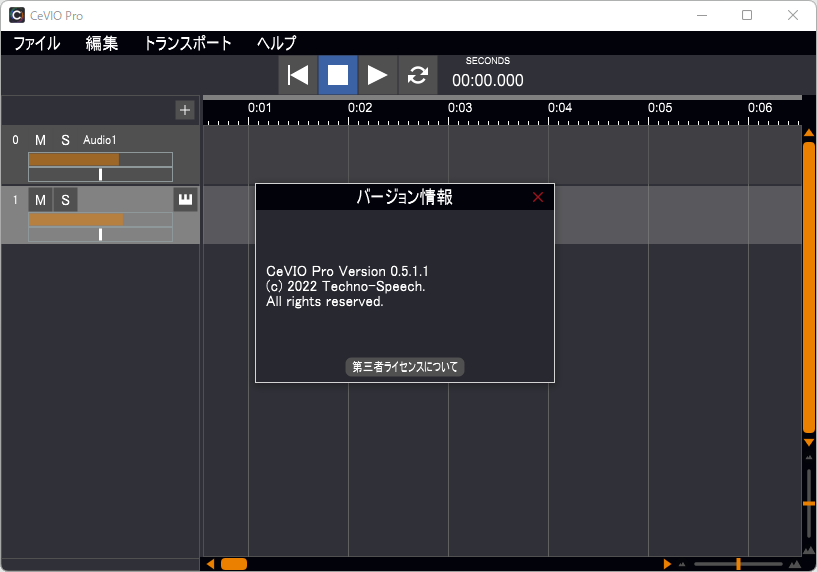Adjust the Audio1 pan slider
817x572 pixels.
click(x=100, y=175)
